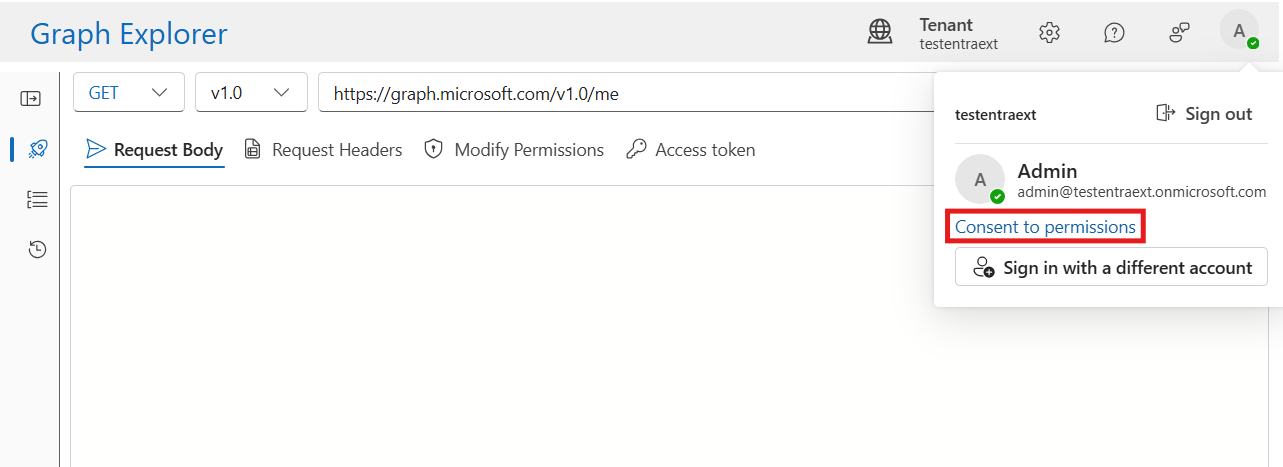Open the resources list icon in sidebar
Screen dimensions: 1283x467
(37, 200)
